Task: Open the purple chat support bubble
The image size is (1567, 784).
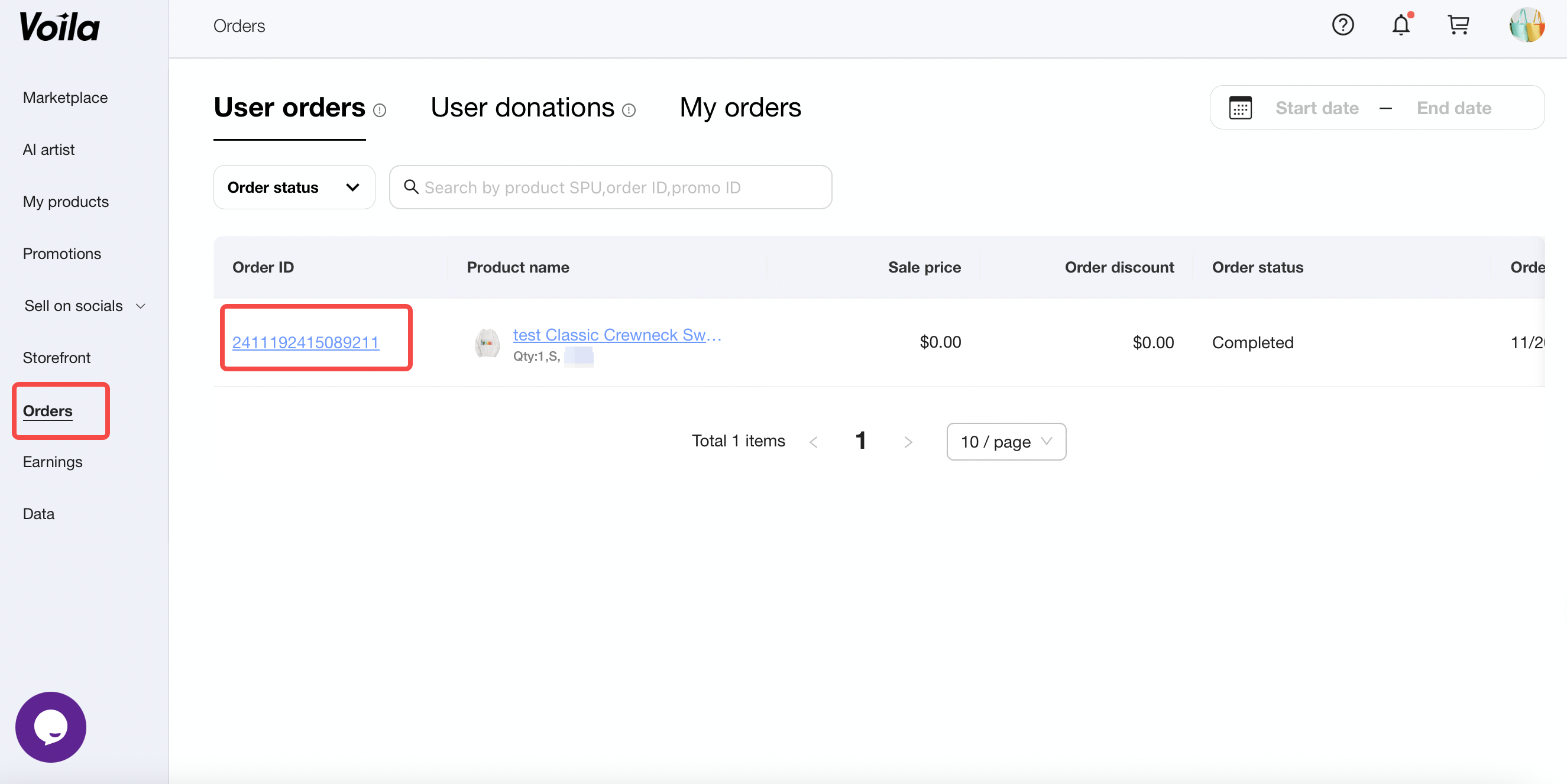Action: (x=50, y=726)
